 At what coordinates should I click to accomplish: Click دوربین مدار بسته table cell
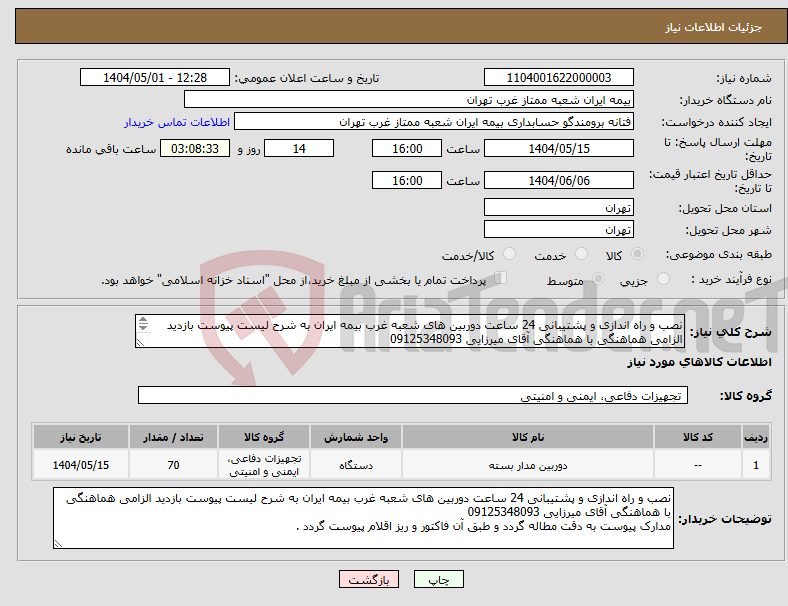[x=528, y=465]
